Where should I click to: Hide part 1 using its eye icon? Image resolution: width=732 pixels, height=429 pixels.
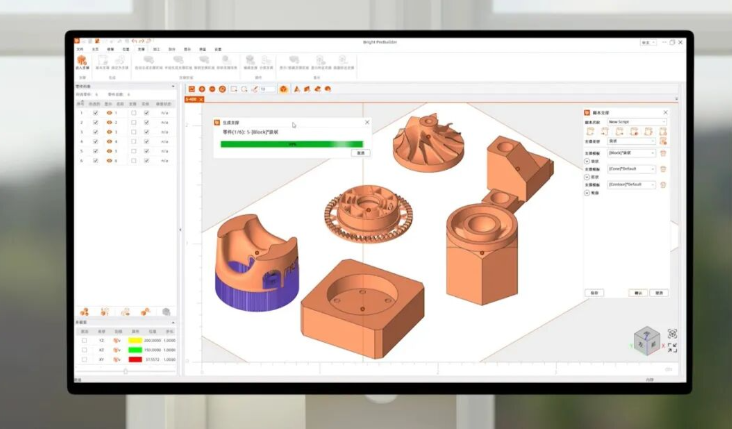(110, 113)
